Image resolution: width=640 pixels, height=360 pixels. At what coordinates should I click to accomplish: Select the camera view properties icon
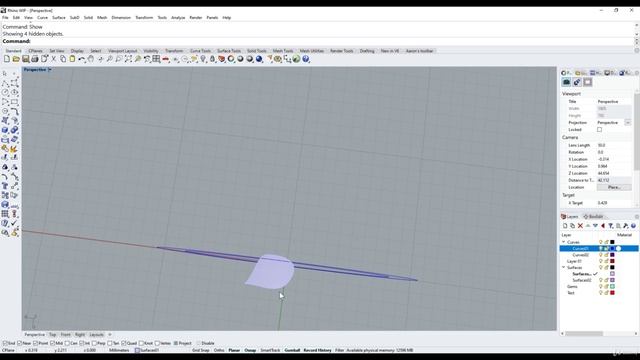pos(567,82)
